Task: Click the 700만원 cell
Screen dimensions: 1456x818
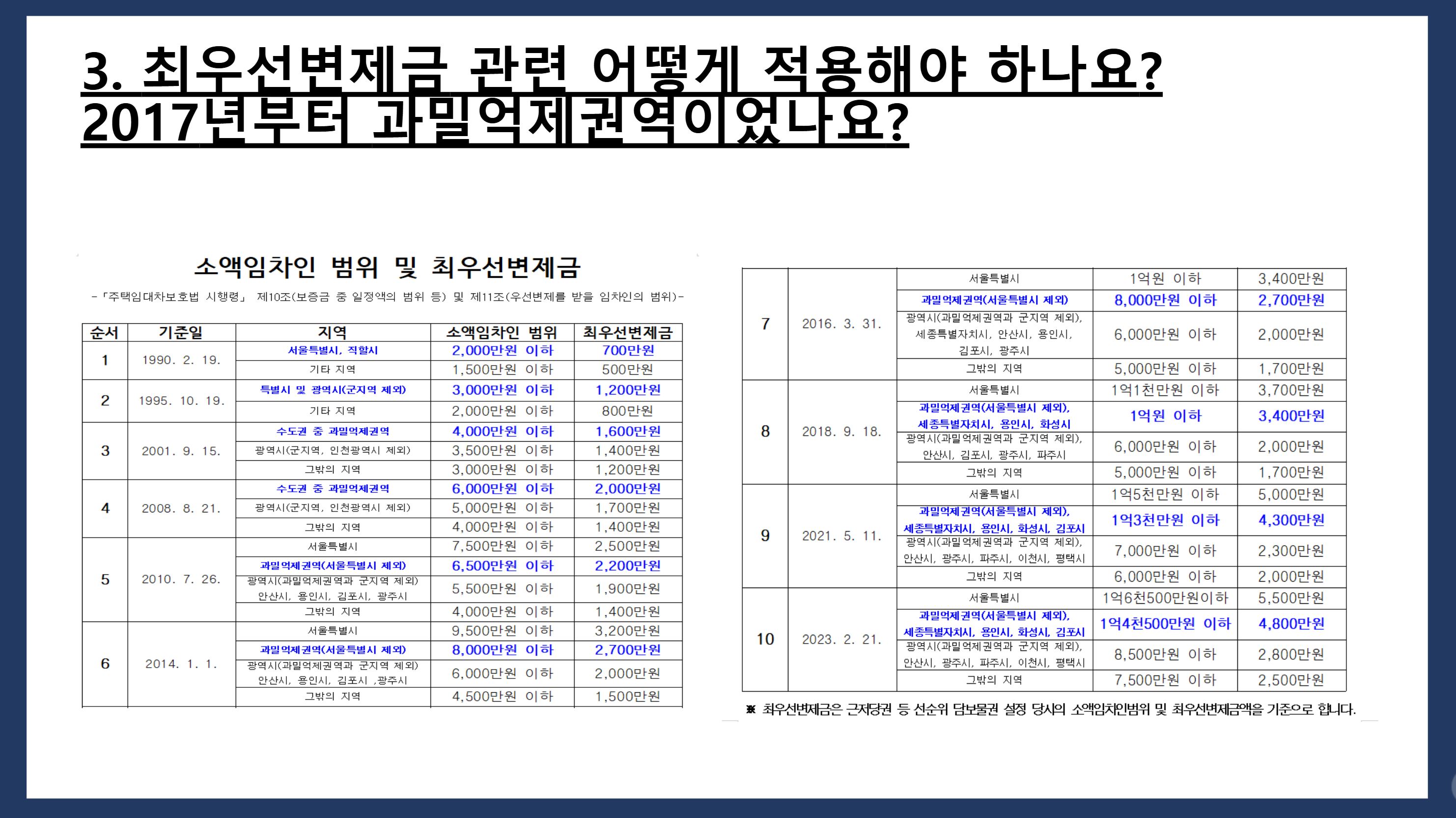Action: pyautogui.click(x=628, y=350)
